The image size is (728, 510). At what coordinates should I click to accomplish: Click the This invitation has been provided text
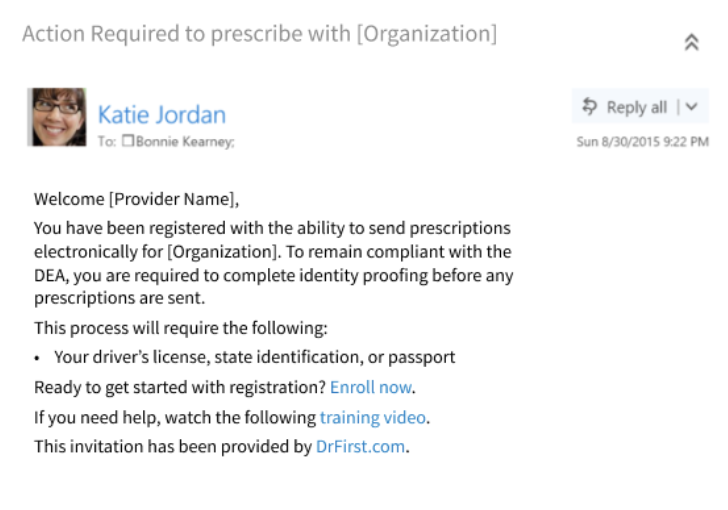tap(173, 446)
